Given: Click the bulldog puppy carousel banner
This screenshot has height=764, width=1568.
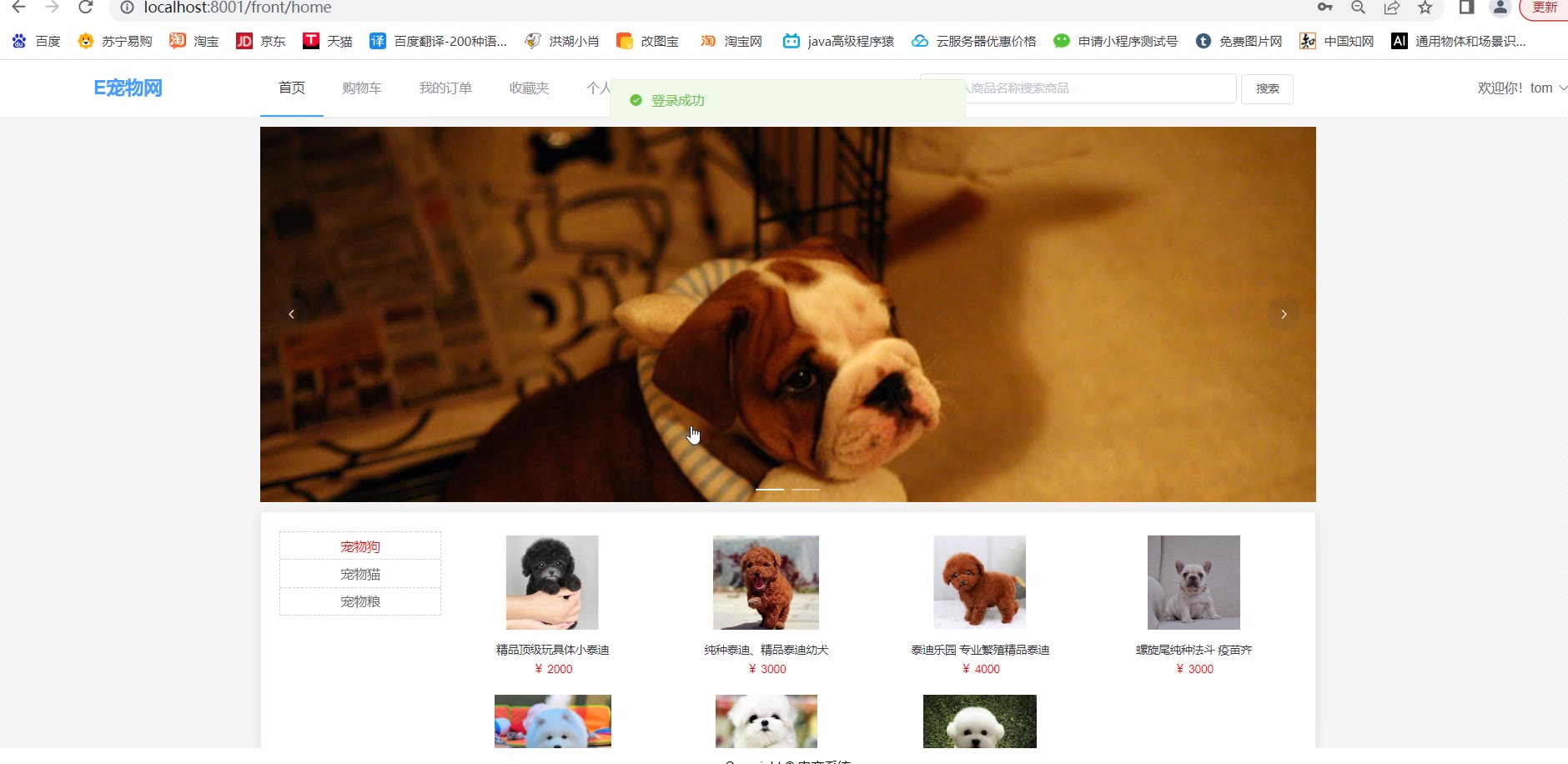Looking at the screenshot, I should pos(787,314).
